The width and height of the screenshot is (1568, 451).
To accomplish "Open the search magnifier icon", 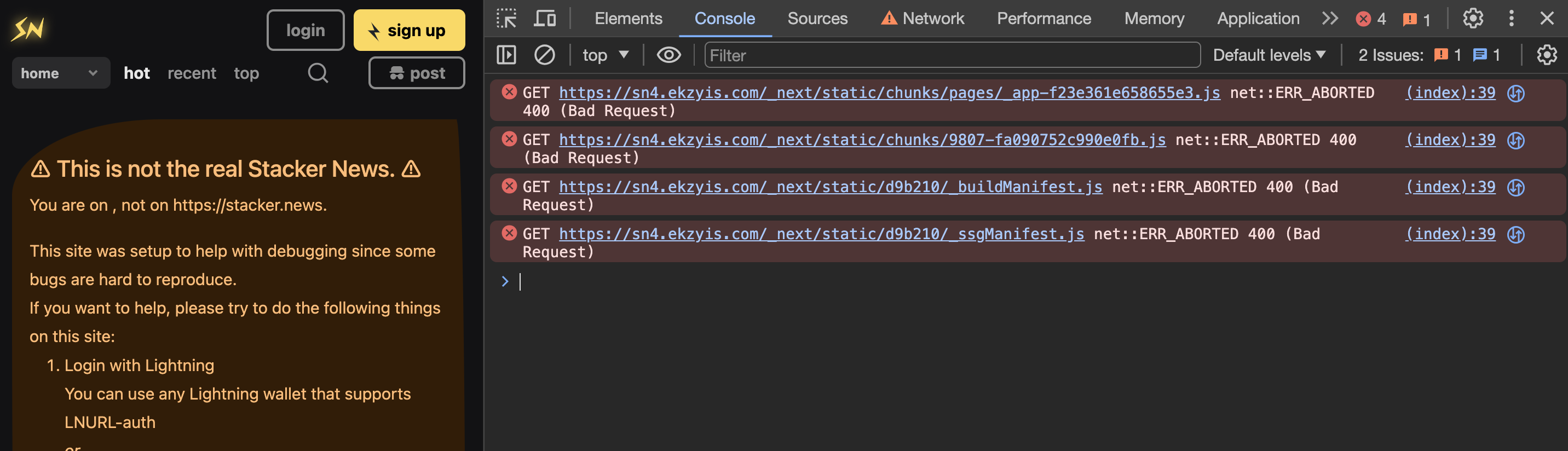I will coord(317,73).
